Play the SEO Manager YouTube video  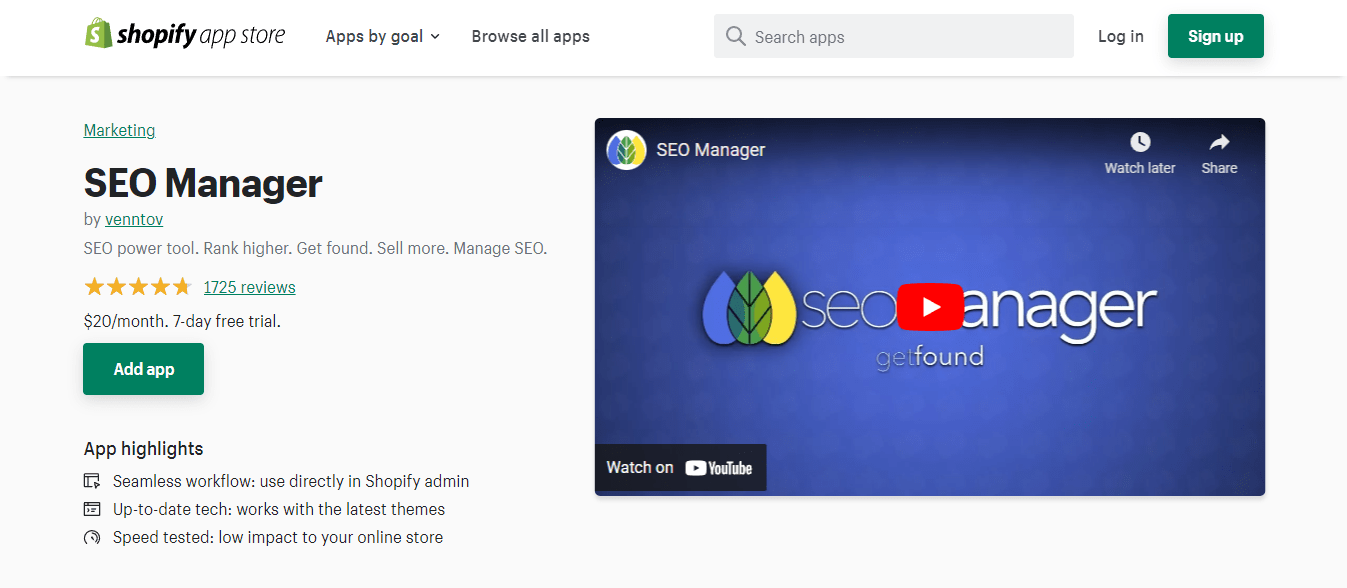coord(930,307)
